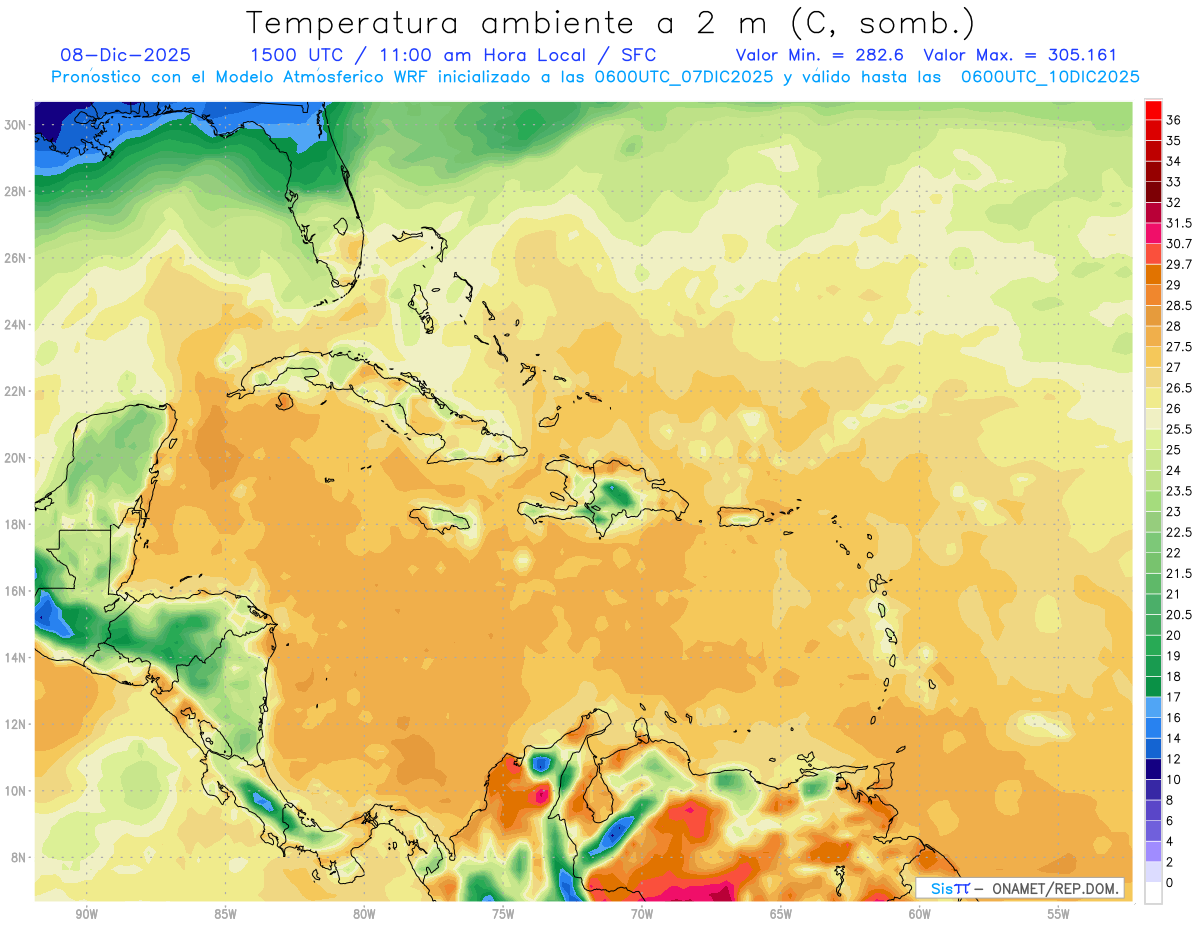Click the legend value '2'

coord(1170,862)
